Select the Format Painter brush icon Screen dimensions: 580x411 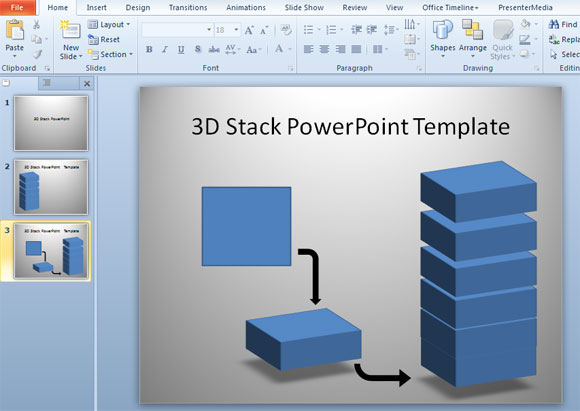pyautogui.click(x=37, y=55)
